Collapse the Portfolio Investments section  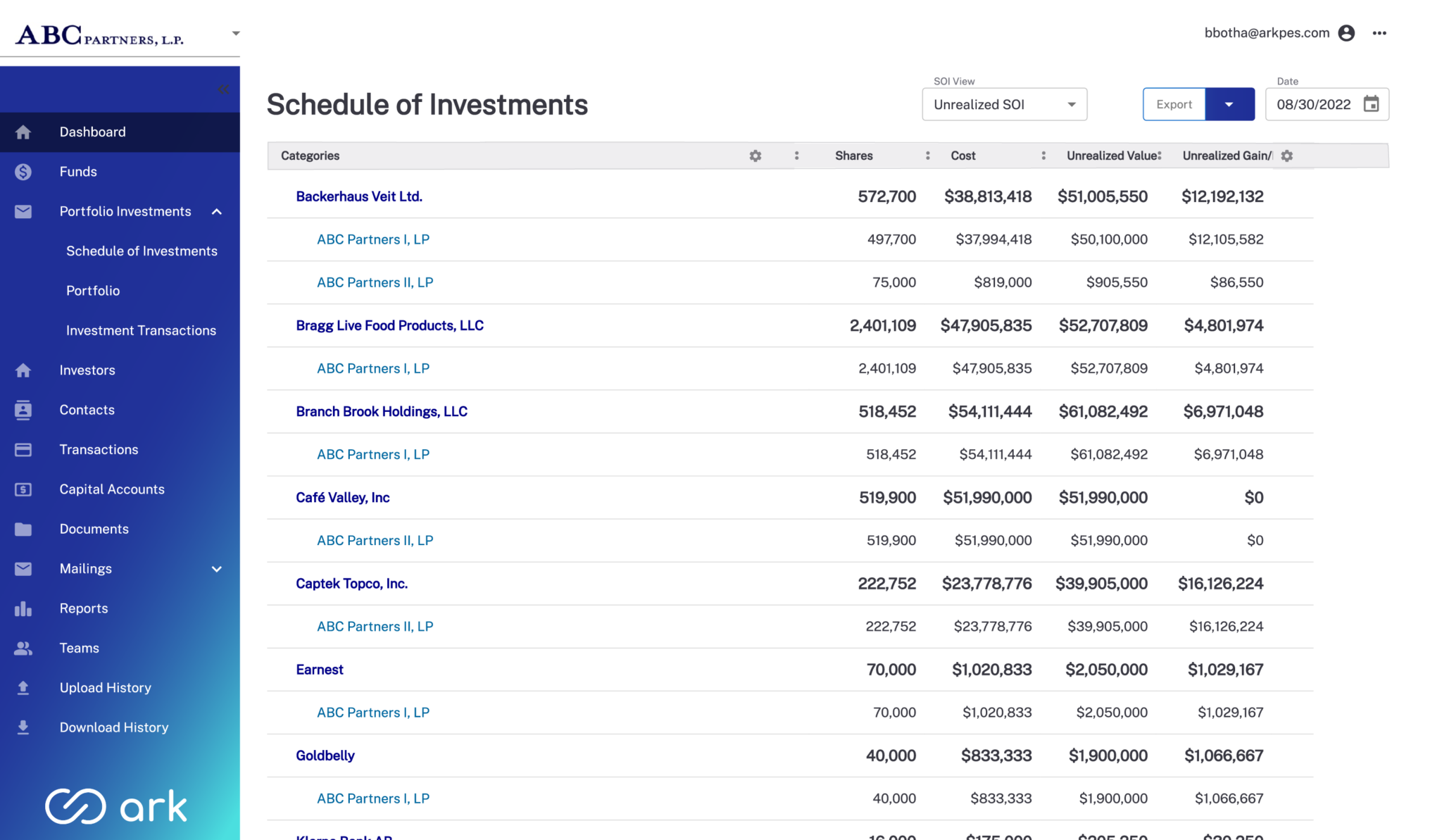click(x=217, y=211)
